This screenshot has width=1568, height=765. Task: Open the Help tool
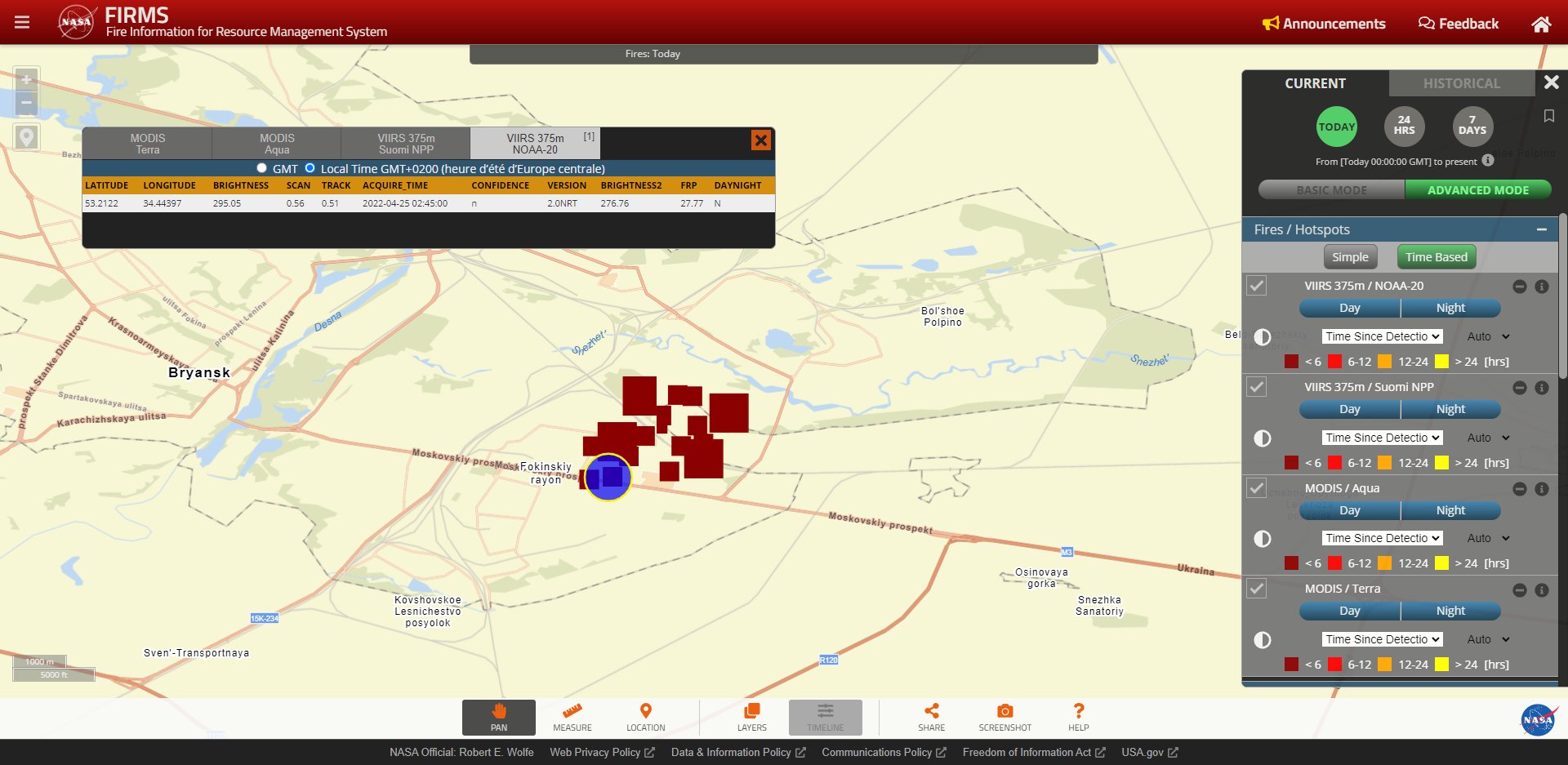tap(1079, 717)
